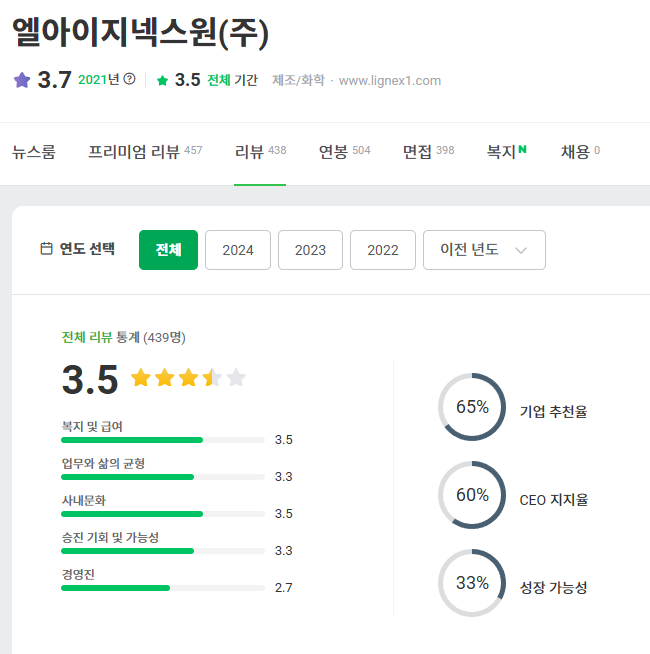Filter reviews by year 2023
This screenshot has width=650, height=654.
310,250
